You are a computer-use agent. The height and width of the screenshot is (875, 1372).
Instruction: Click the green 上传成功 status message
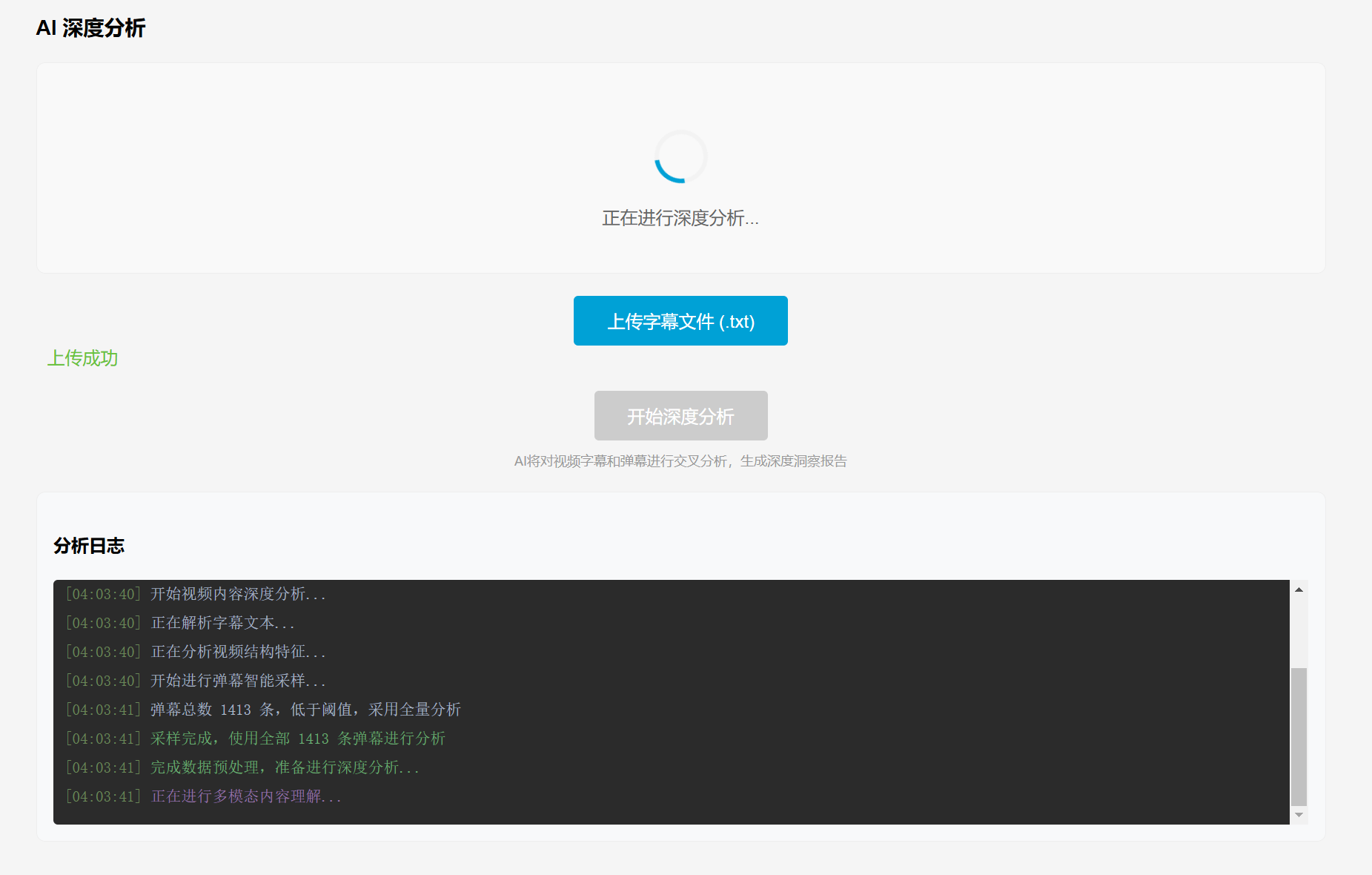(82, 358)
